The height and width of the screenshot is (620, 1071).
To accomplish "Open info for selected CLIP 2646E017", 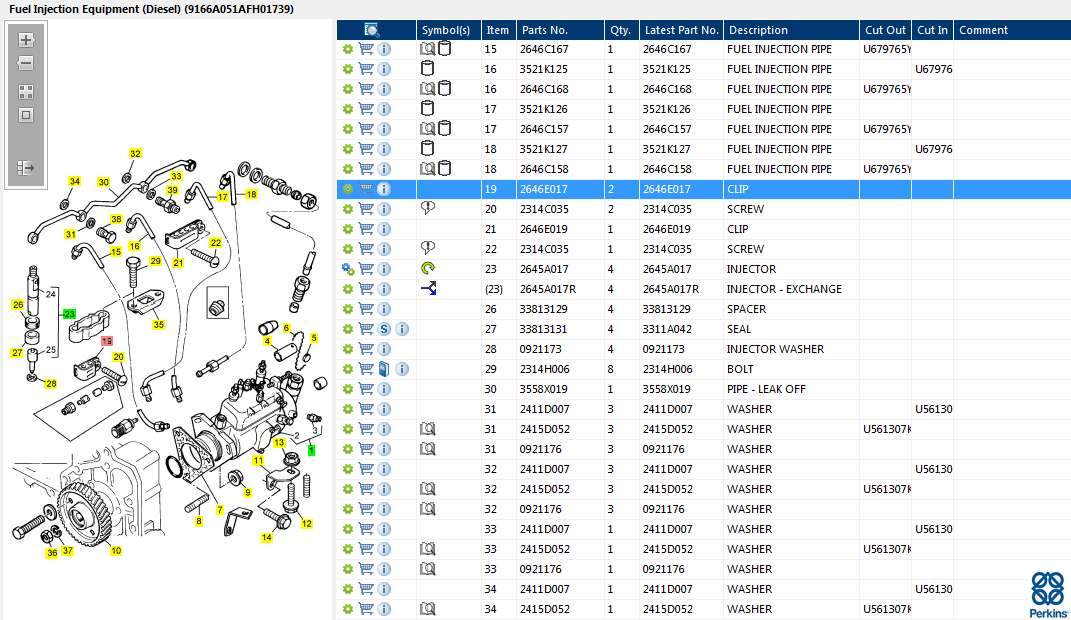I will [384, 189].
